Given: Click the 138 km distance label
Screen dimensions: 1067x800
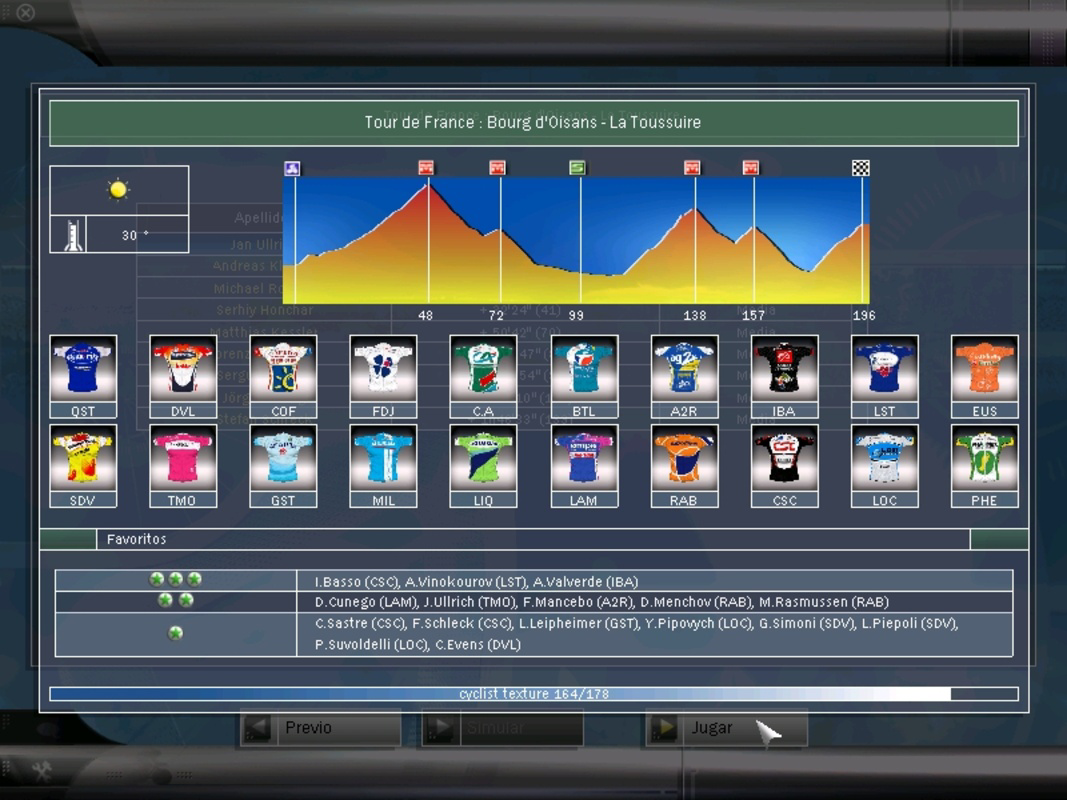Looking at the screenshot, I should [x=694, y=315].
